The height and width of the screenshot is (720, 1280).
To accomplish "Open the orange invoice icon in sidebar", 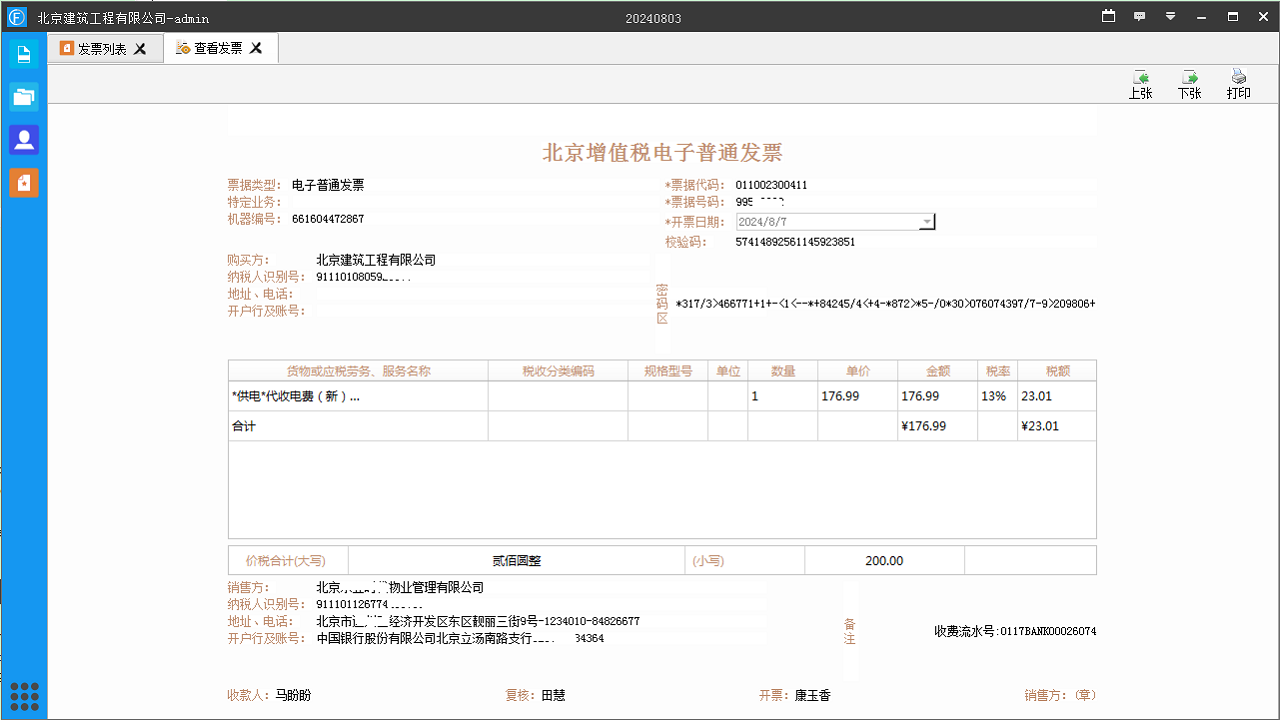I will (x=24, y=182).
